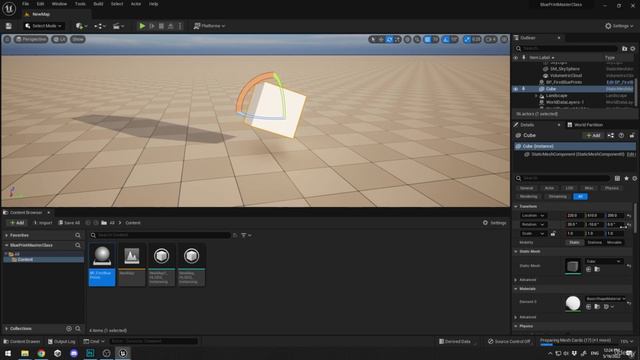The image size is (640, 360).
Task: Open the Select Mode dropdown
Action: 44,26
